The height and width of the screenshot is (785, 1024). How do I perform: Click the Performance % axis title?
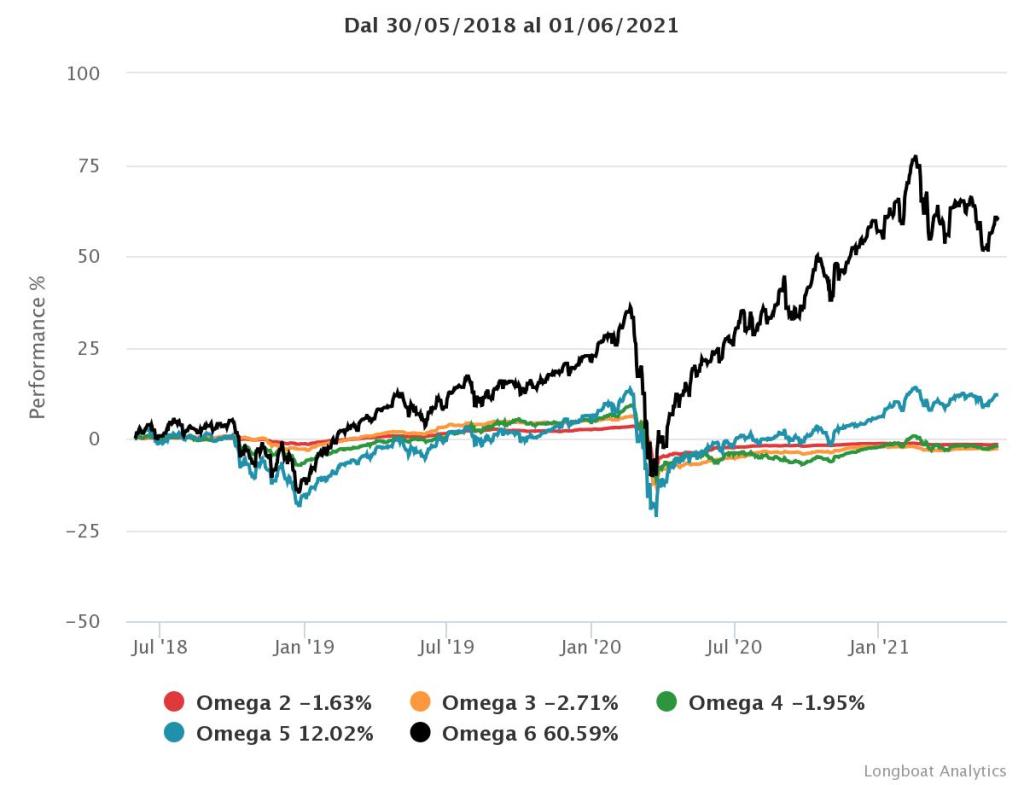(37, 346)
